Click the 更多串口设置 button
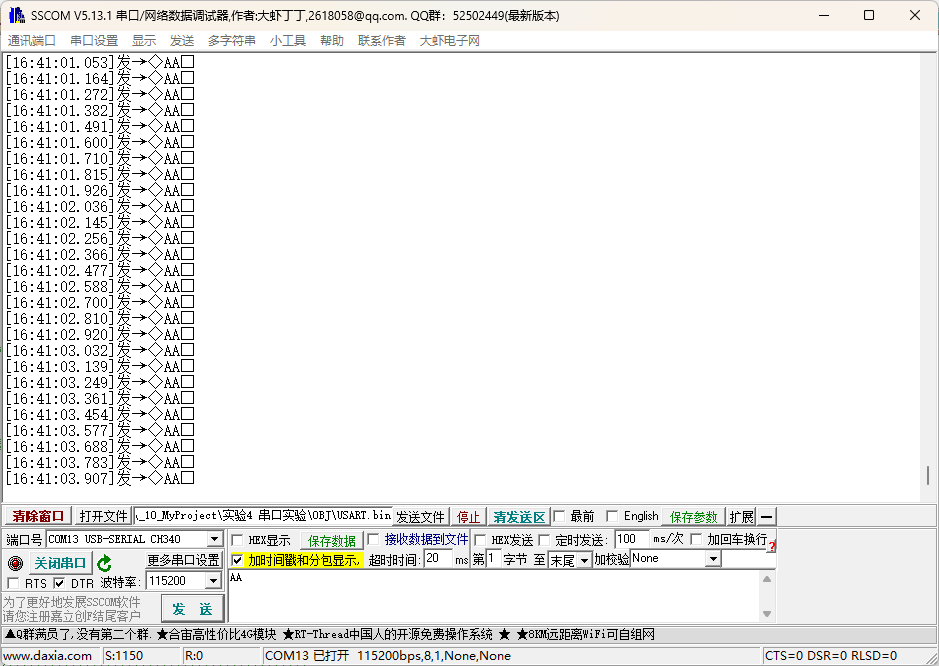The height and width of the screenshot is (666, 939). (x=184, y=560)
